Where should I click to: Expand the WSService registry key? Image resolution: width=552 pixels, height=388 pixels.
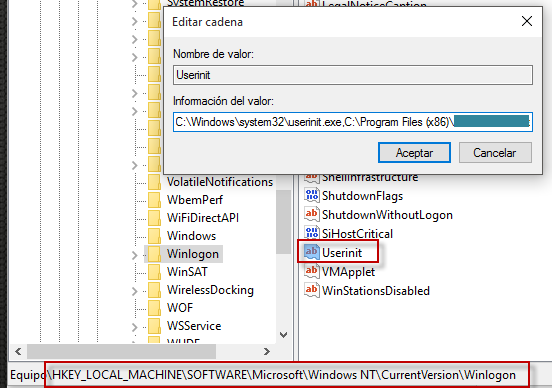coord(134,327)
